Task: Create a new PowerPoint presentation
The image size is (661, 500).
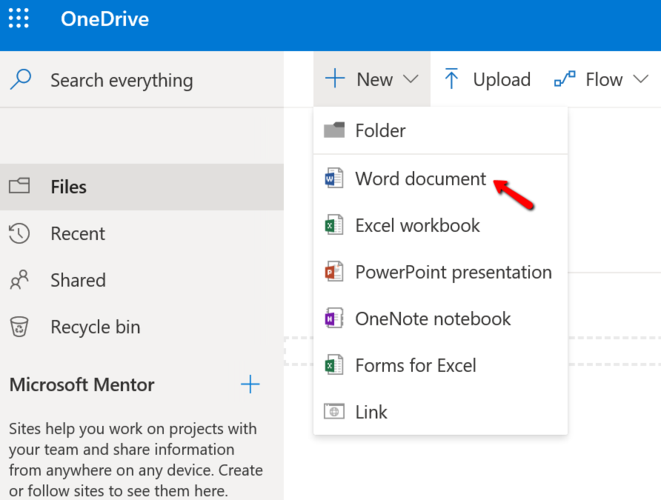Action: click(x=441, y=272)
